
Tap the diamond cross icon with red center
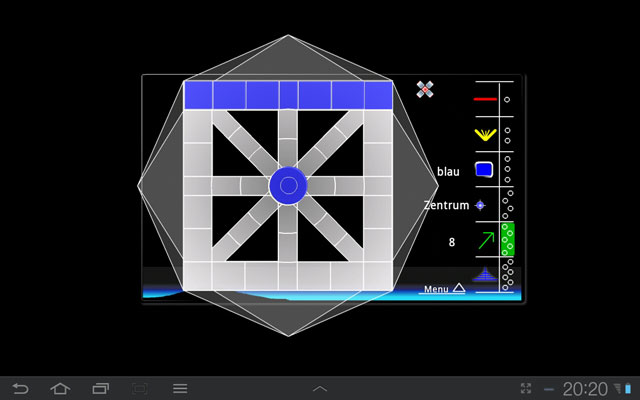425,89
